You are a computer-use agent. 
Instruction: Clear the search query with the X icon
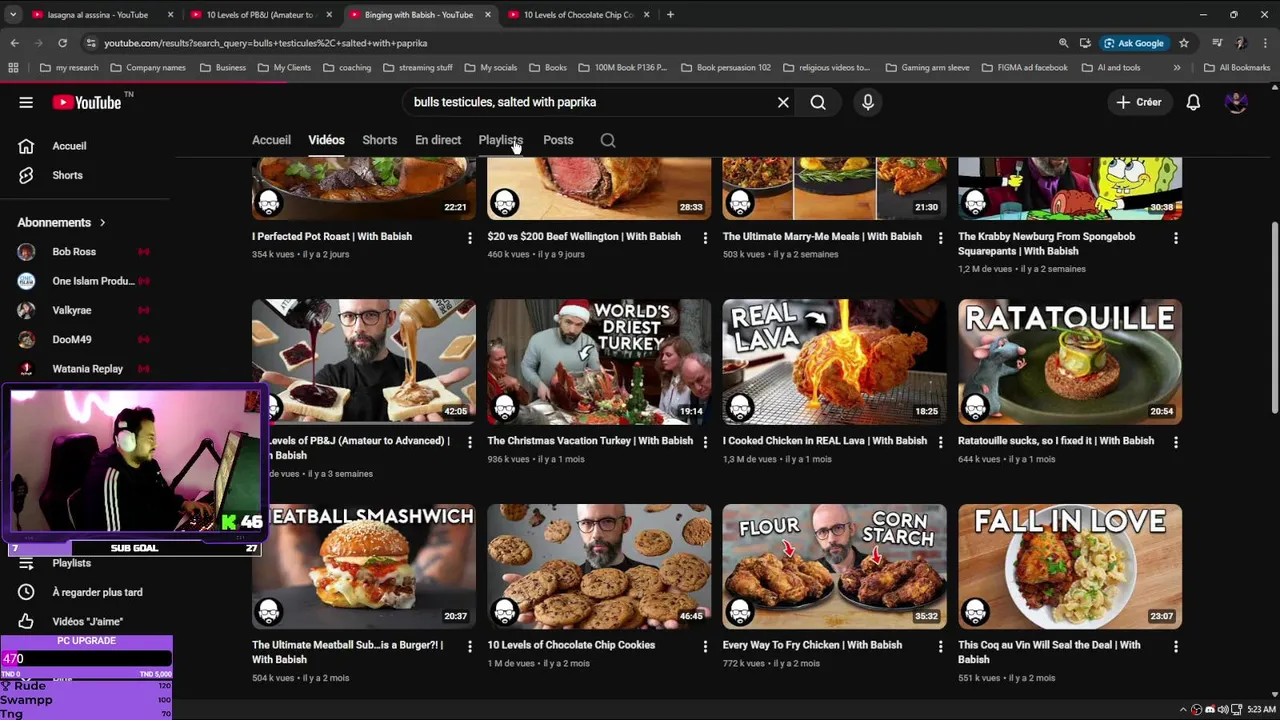coord(783,102)
